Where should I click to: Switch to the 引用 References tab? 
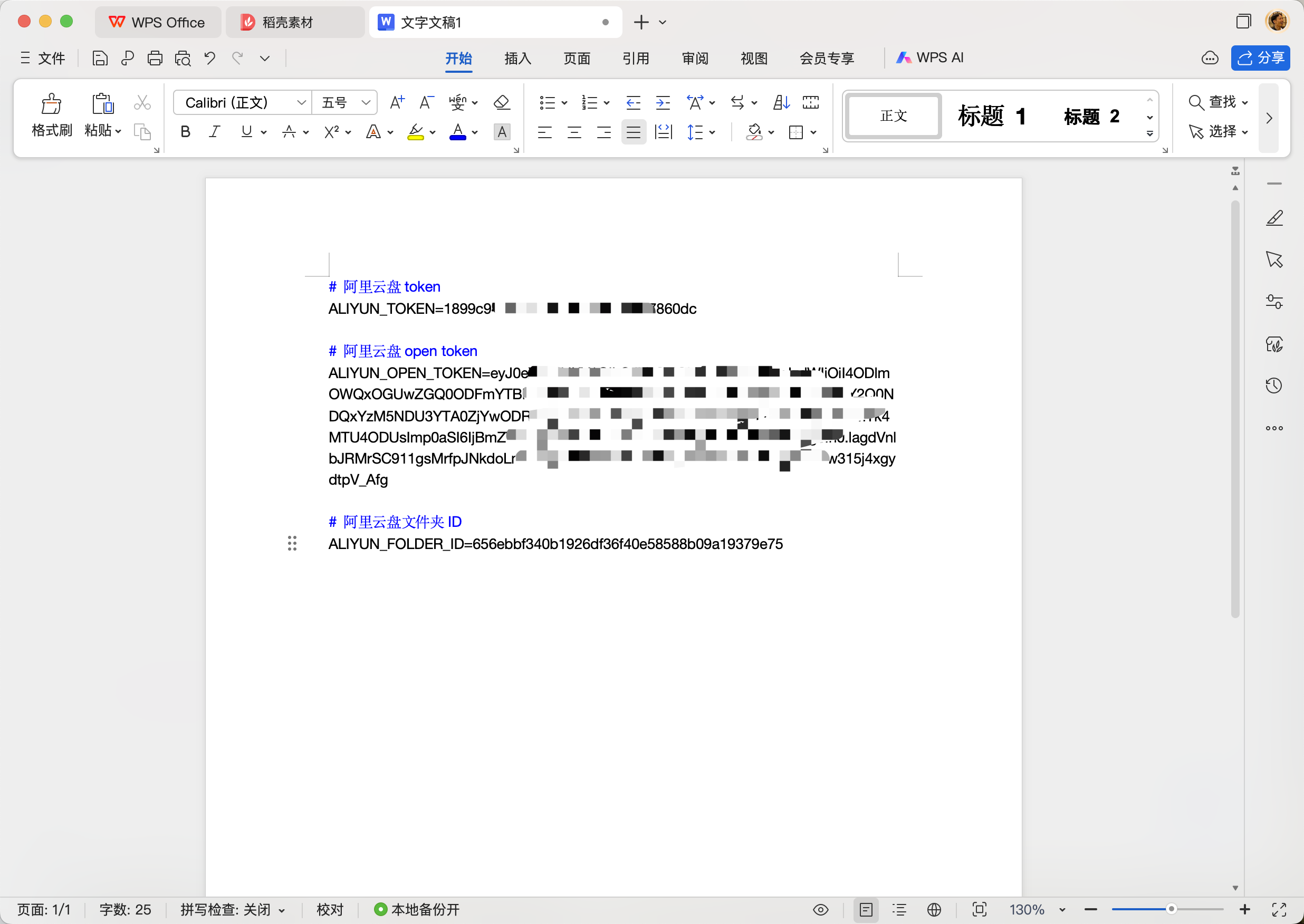pos(636,58)
